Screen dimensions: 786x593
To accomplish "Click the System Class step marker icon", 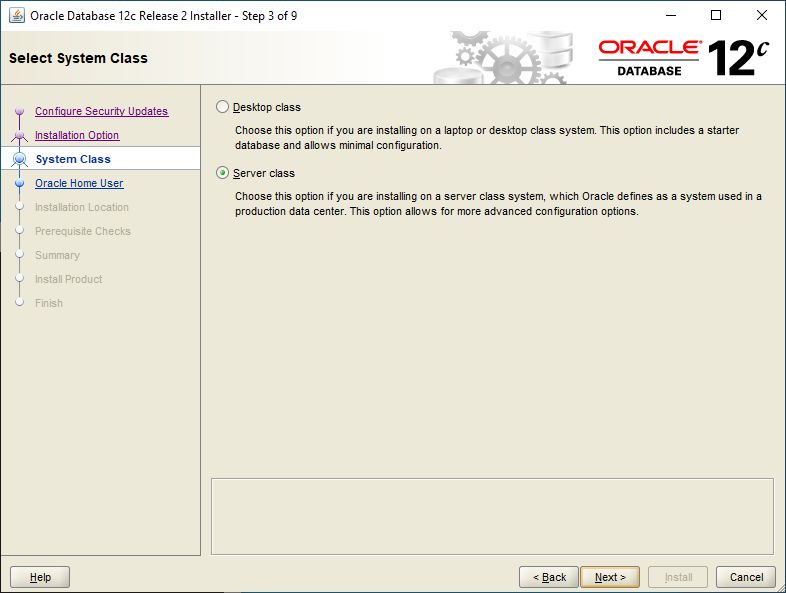I will (x=20, y=159).
